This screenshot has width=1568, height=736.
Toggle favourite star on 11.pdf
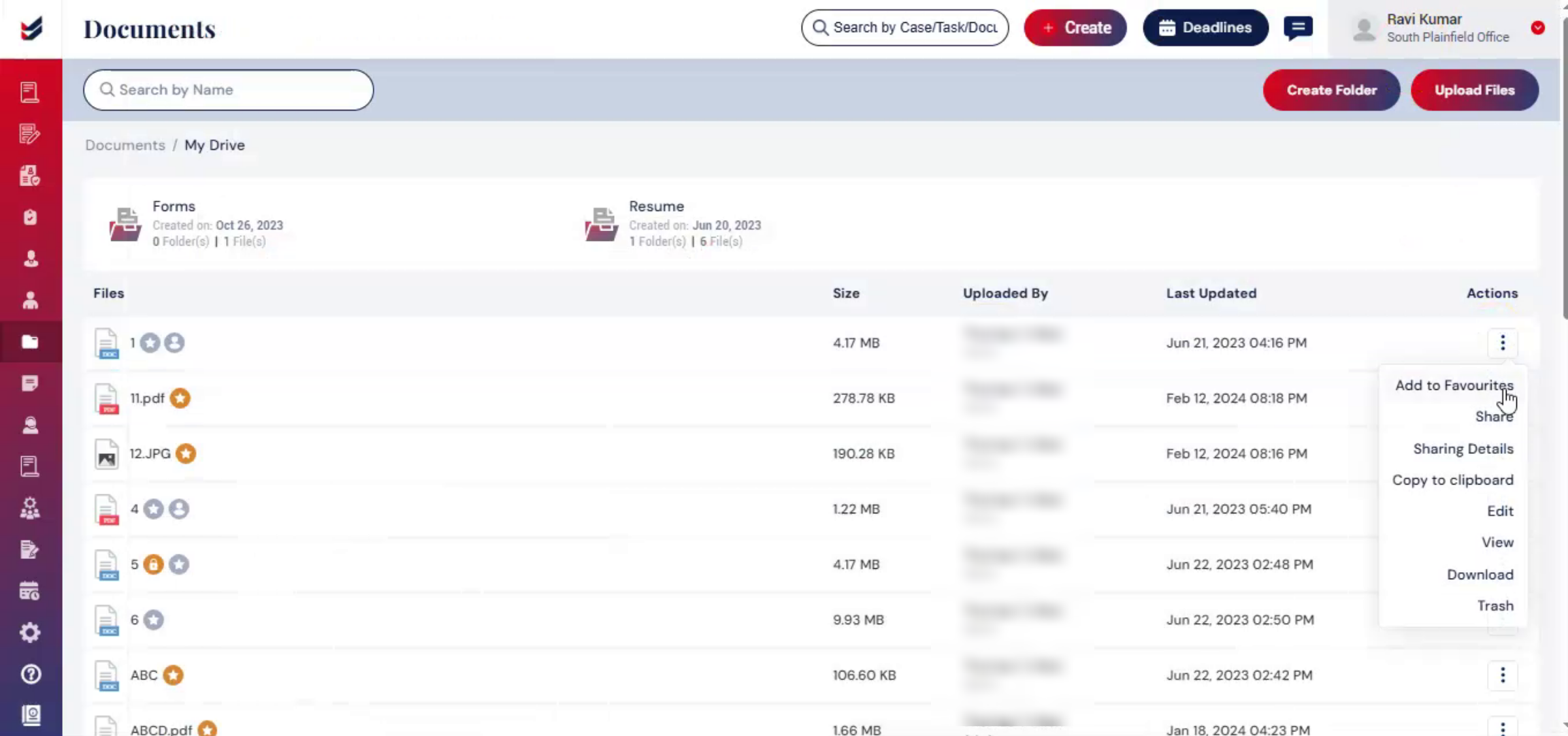(x=180, y=398)
